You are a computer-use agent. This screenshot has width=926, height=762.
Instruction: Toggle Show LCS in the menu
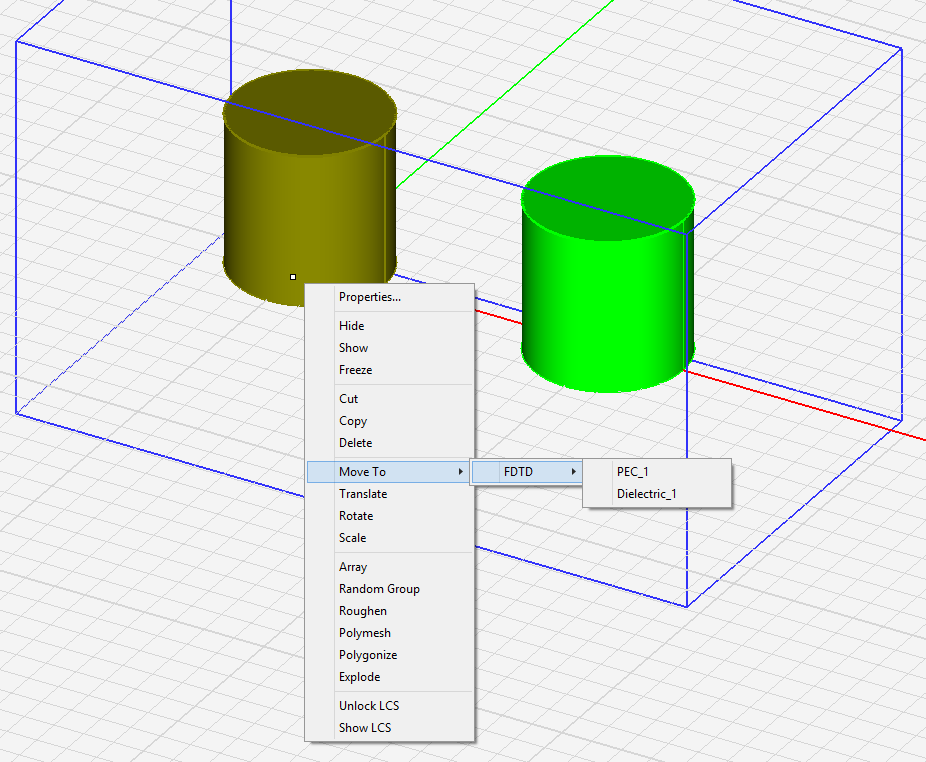[x=364, y=728]
